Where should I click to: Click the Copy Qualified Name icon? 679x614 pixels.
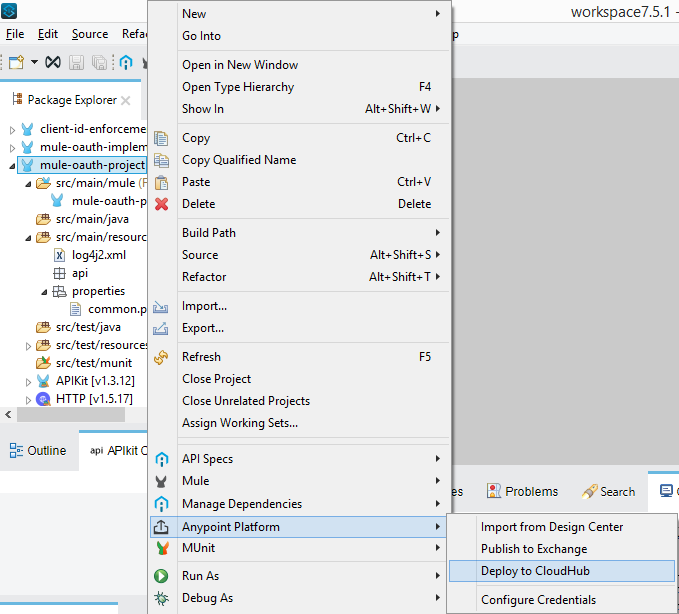[x=161, y=161]
